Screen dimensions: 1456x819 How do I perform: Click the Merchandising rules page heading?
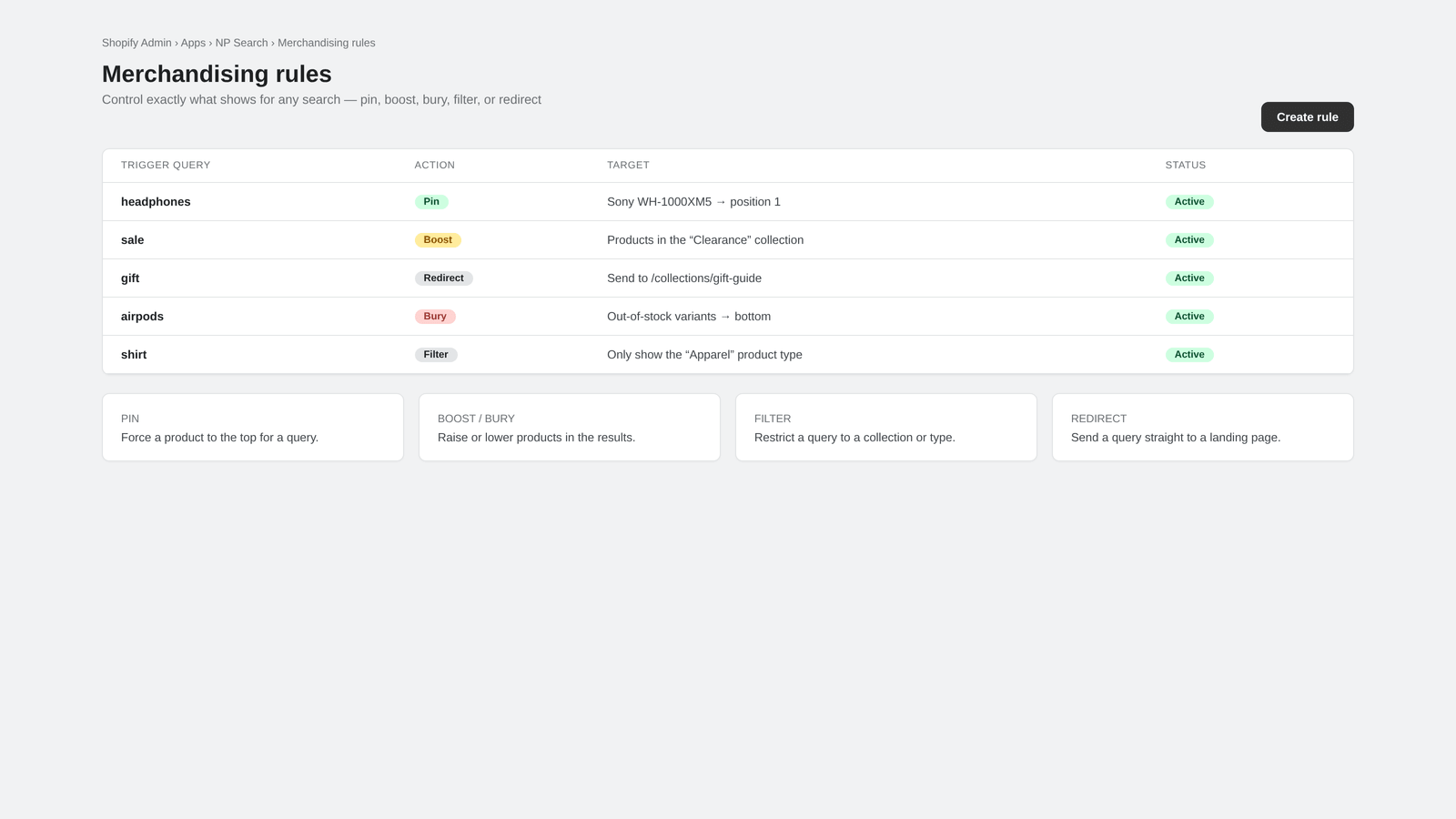point(217,74)
